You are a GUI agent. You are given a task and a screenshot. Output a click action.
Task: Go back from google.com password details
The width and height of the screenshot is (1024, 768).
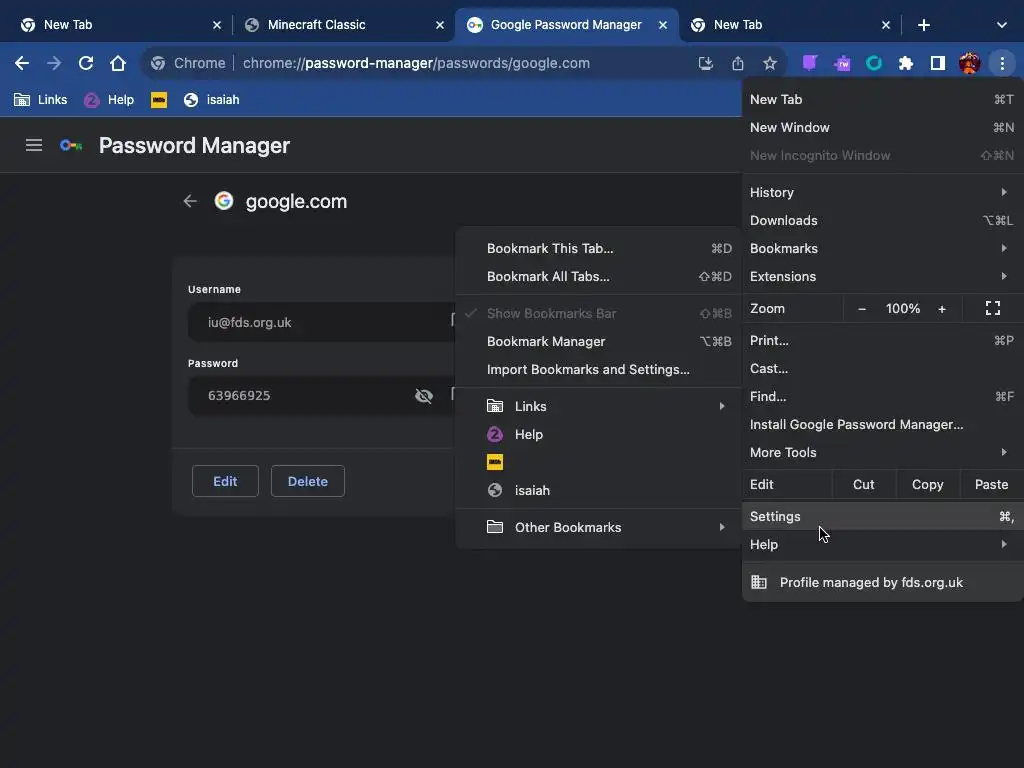(190, 201)
